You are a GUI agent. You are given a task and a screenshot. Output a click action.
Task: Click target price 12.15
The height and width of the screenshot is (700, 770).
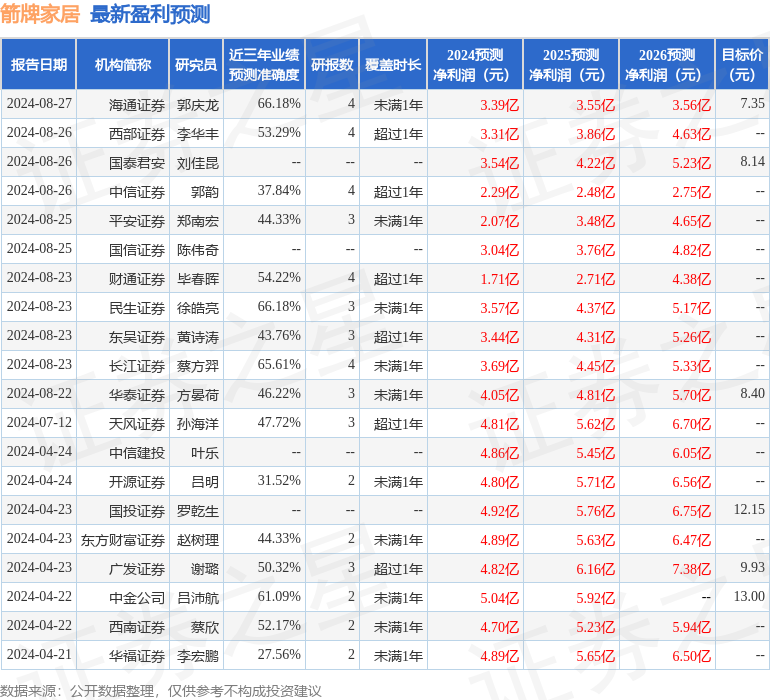(x=749, y=509)
